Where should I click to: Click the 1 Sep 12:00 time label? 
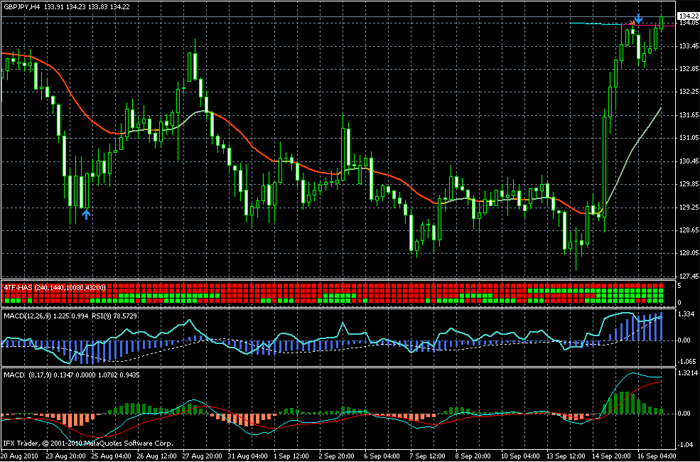tap(292, 457)
